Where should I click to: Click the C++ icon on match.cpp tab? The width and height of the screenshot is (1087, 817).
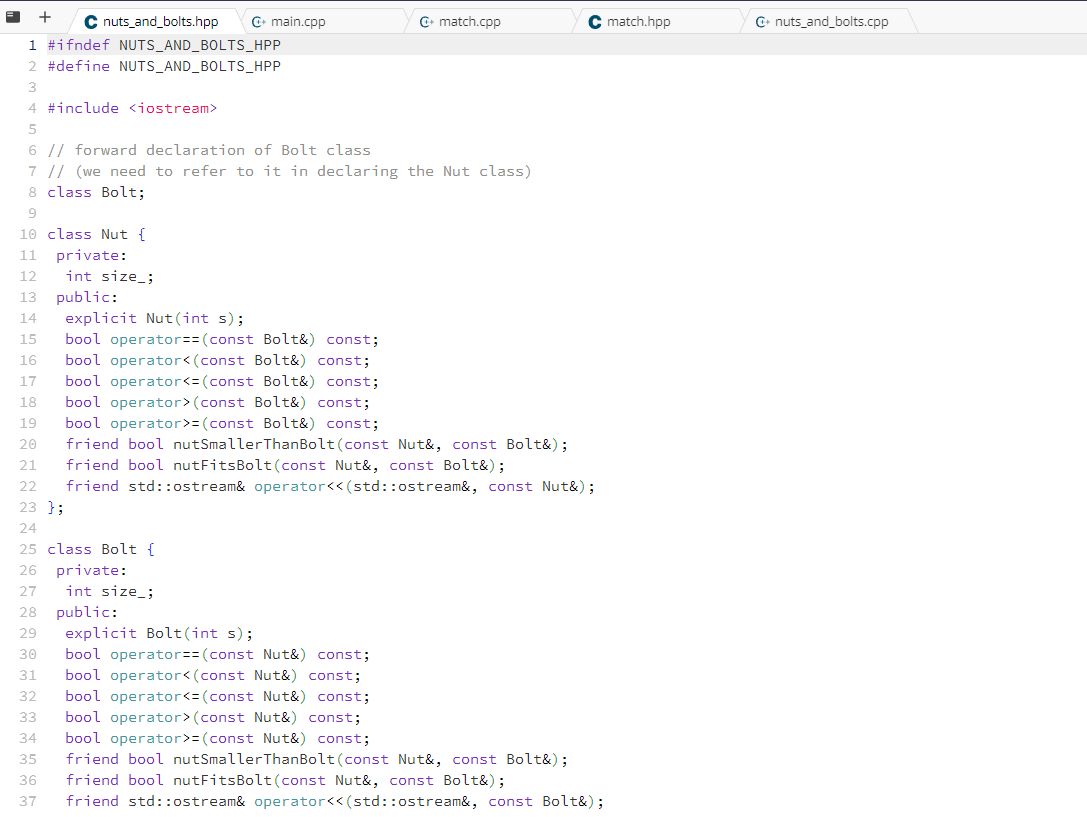(x=426, y=22)
